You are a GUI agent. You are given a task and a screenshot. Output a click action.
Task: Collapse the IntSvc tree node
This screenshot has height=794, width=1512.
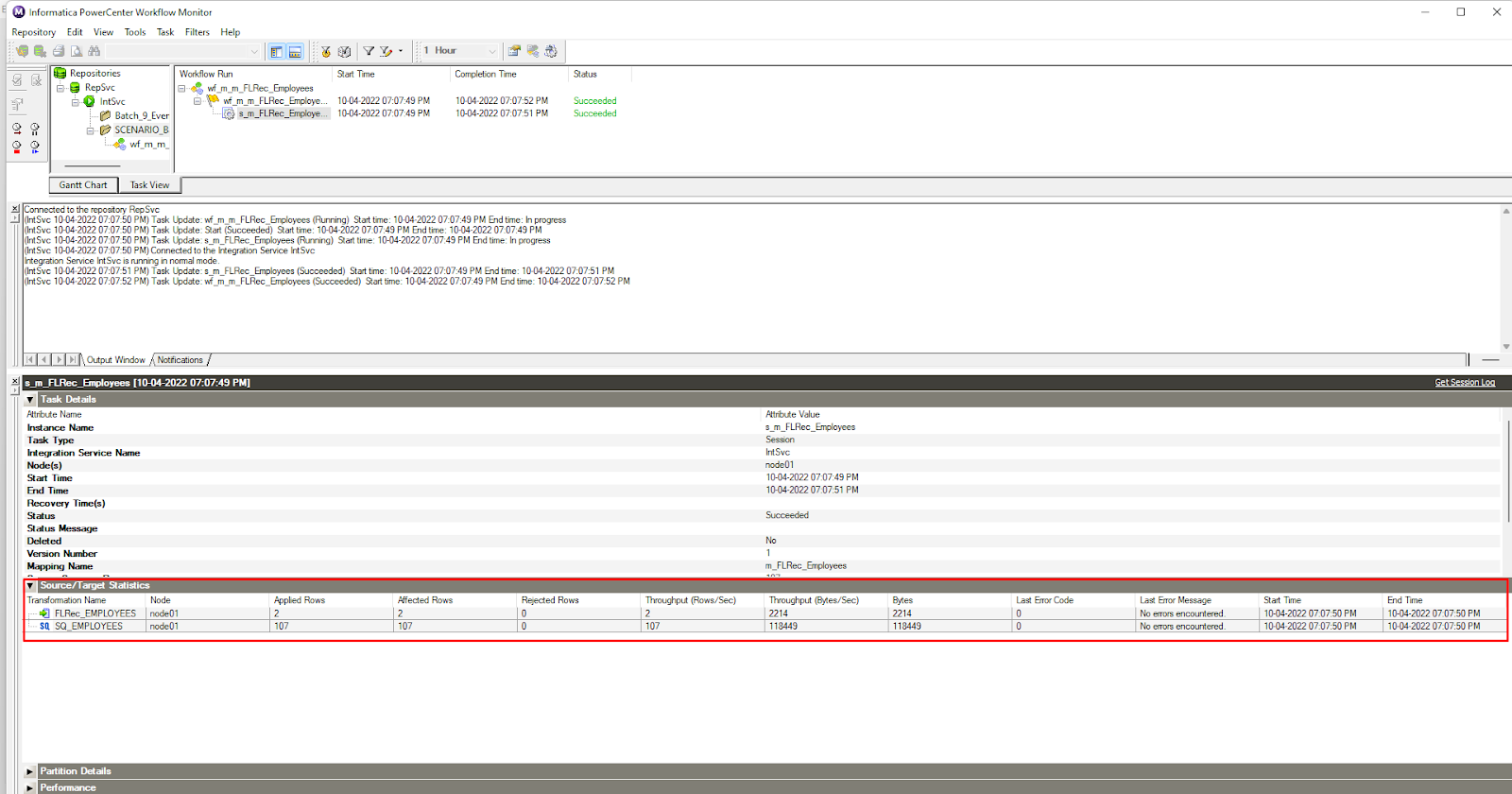[x=76, y=102]
